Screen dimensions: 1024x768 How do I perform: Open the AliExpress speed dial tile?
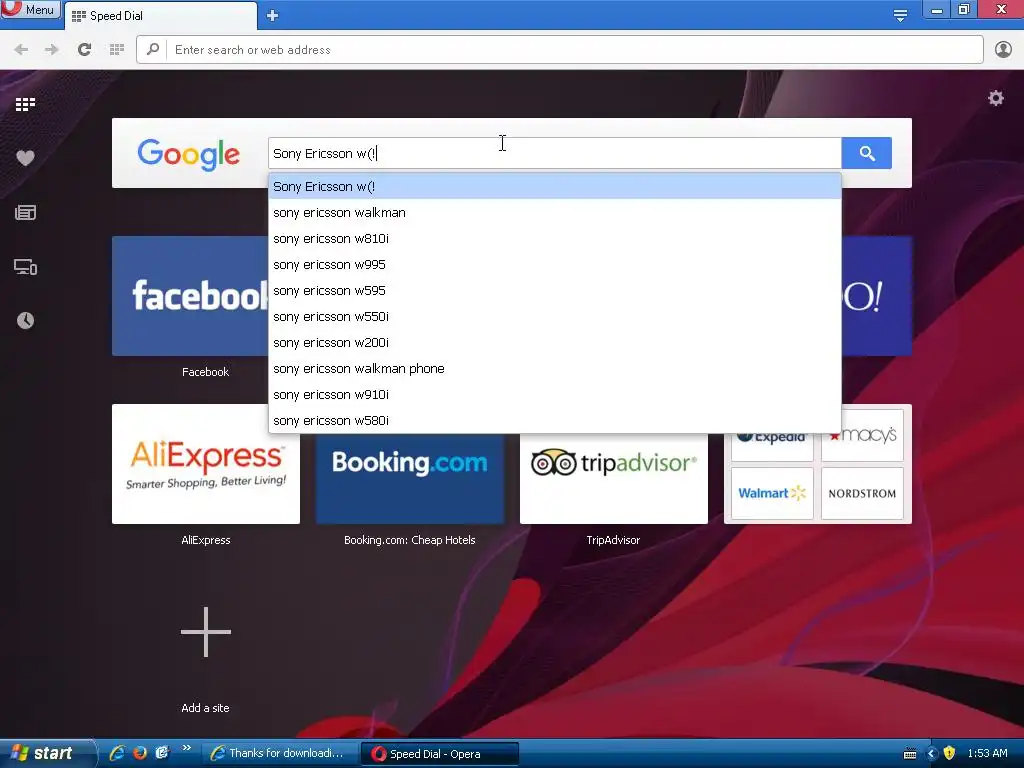(206, 464)
